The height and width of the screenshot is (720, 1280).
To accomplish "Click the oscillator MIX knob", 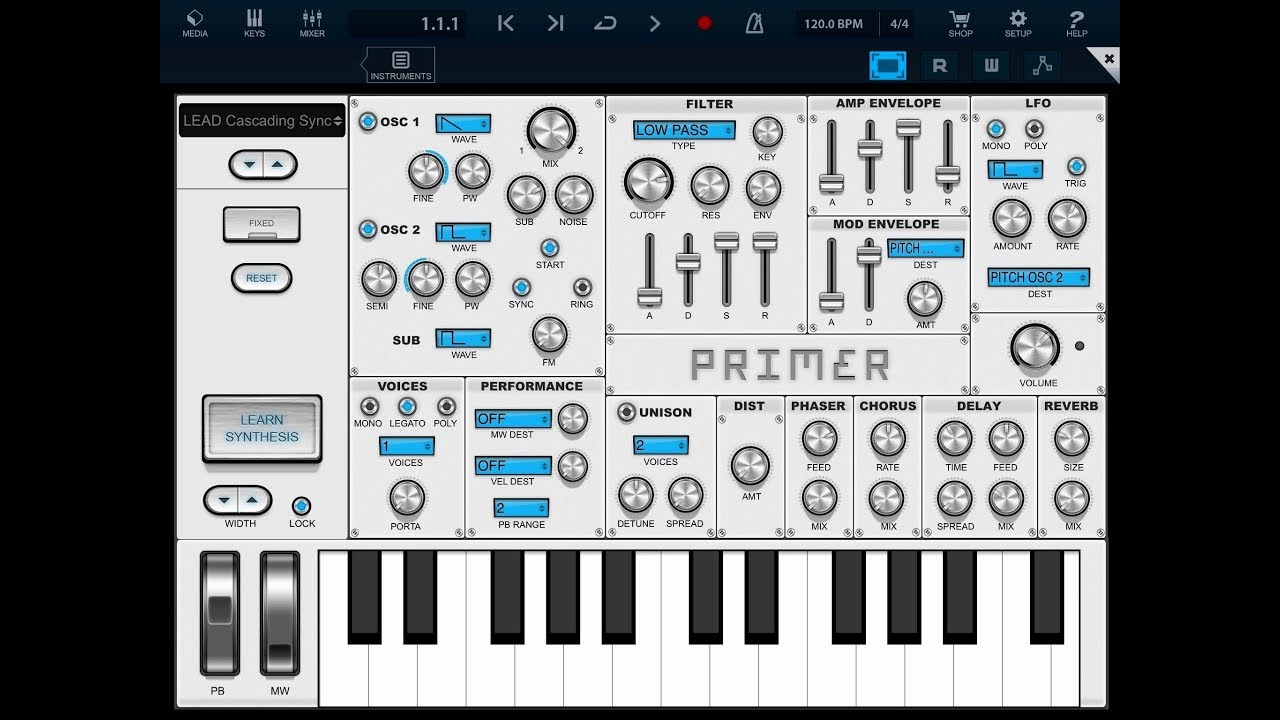I will (550, 131).
